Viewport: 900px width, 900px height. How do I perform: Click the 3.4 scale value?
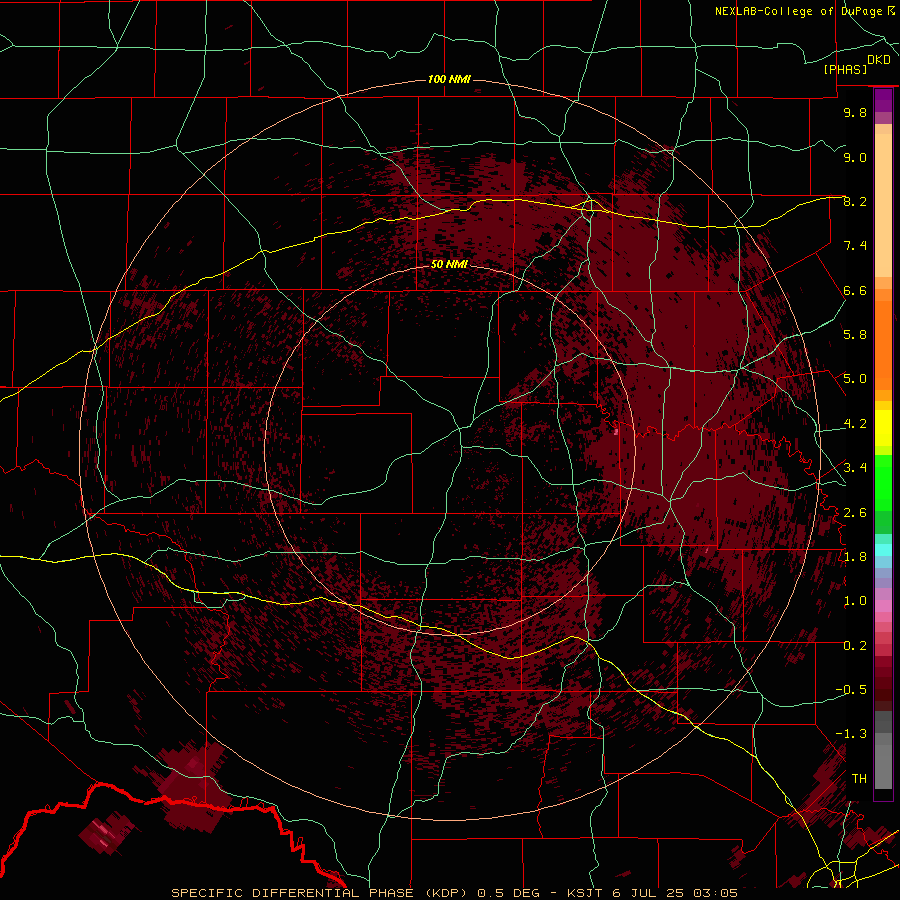(x=855, y=468)
